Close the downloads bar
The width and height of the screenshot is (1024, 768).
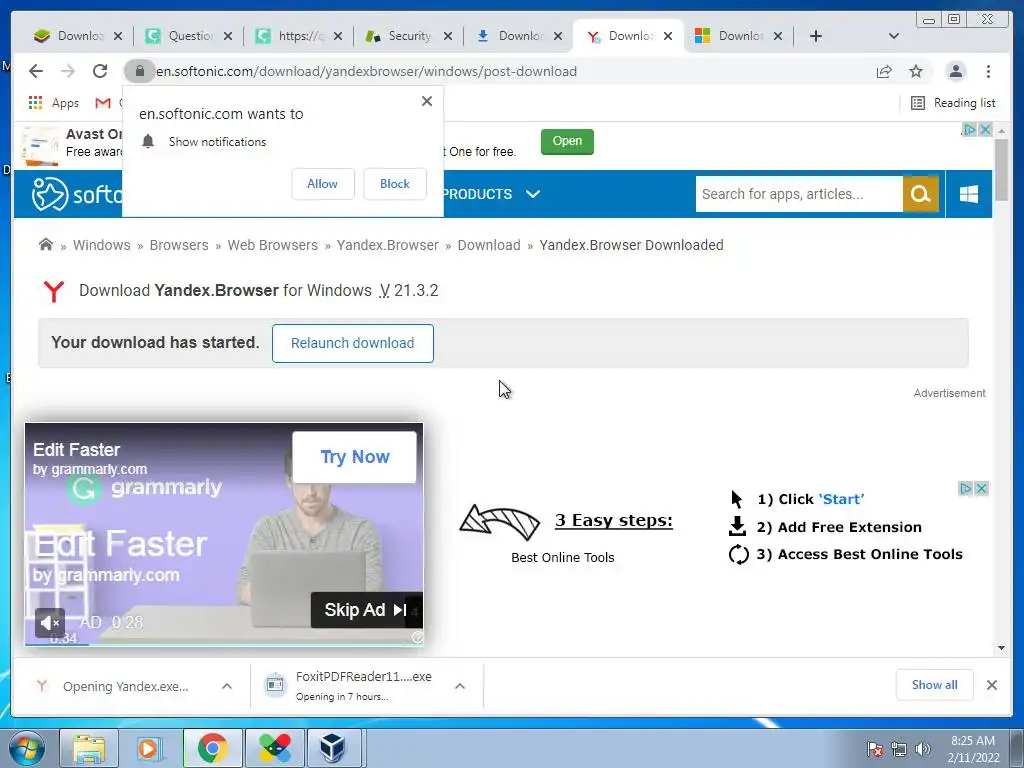(992, 685)
